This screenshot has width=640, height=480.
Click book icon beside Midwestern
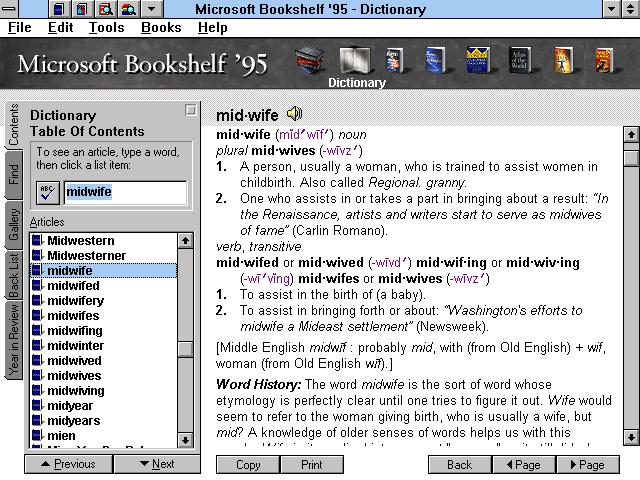(x=37, y=240)
